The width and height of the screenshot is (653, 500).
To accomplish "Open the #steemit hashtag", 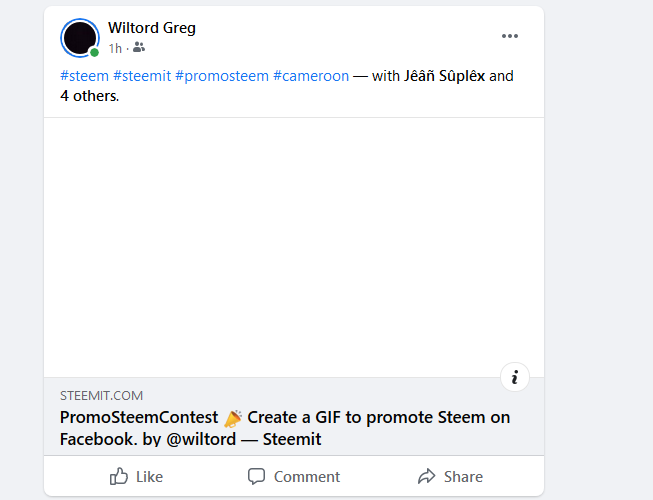I will 142,76.
